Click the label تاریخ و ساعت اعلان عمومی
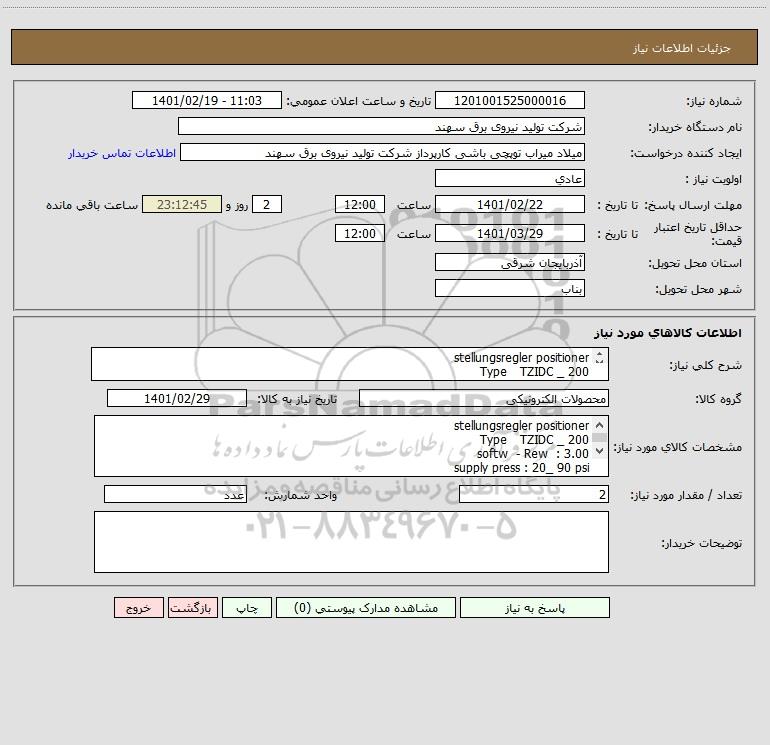The height and width of the screenshot is (745, 770). pos(359,101)
